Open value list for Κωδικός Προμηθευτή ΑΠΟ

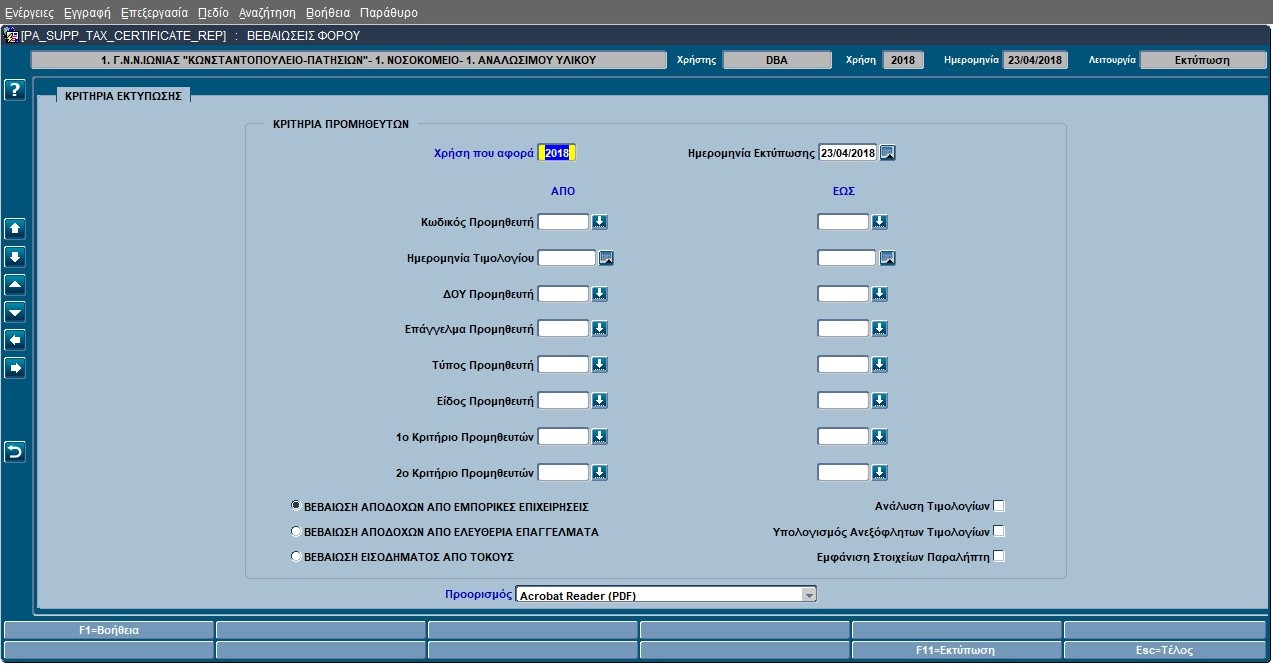pos(600,222)
